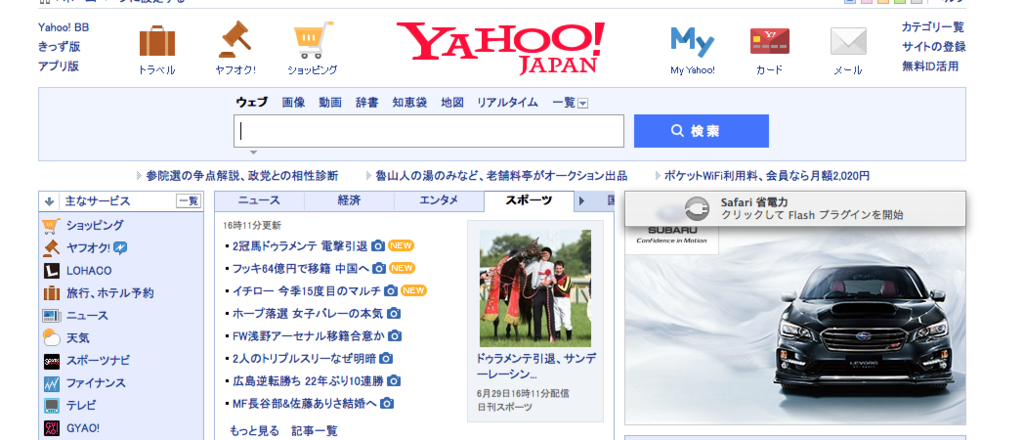The image size is (1024, 440).
Task: Open the Travel suitcase icon
Action: click(157, 41)
